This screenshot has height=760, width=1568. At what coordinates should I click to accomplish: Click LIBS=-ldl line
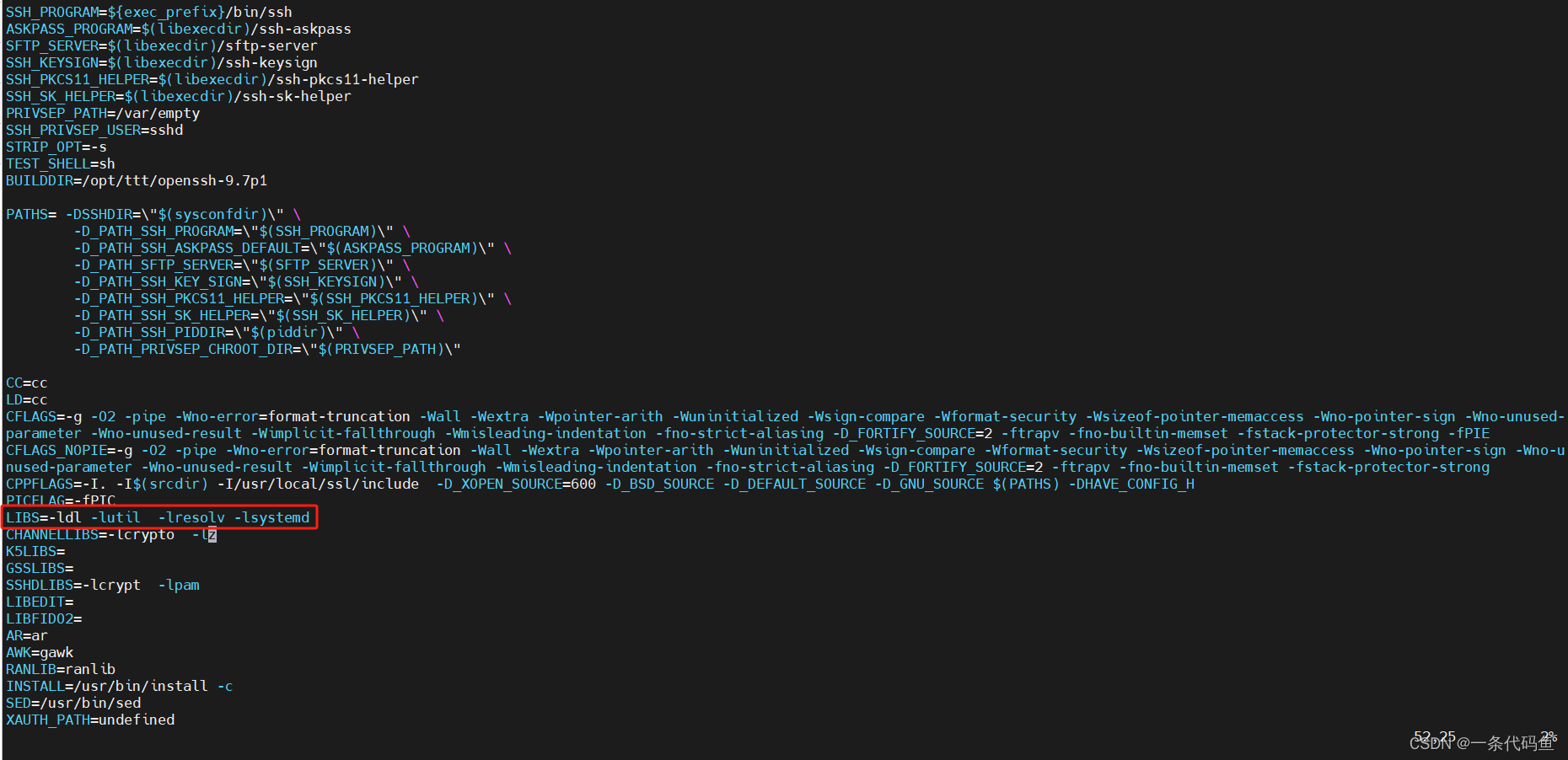[x=158, y=517]
